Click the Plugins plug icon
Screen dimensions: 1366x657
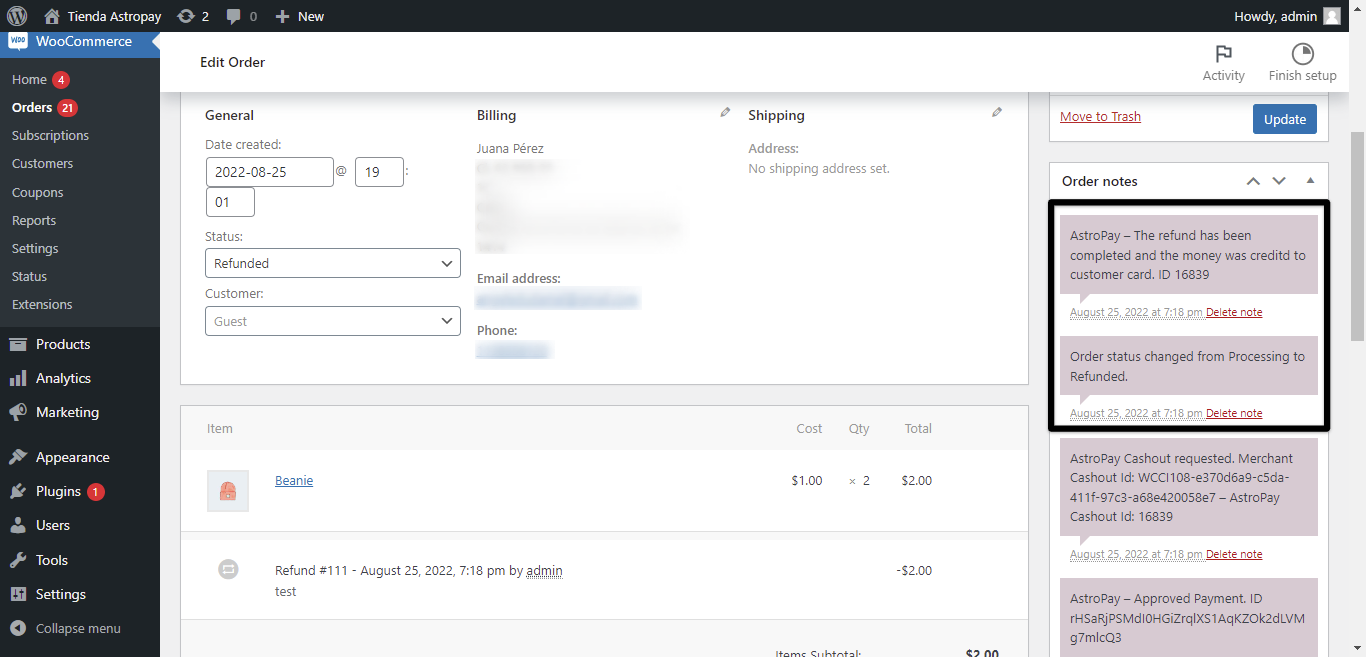click(18, 491)
